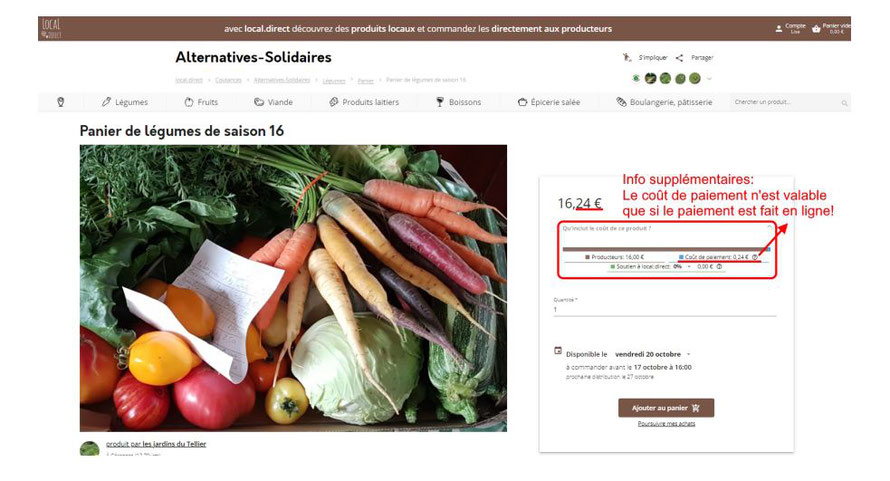
Task: Click the map location pin icon
Action: point(61,102)
